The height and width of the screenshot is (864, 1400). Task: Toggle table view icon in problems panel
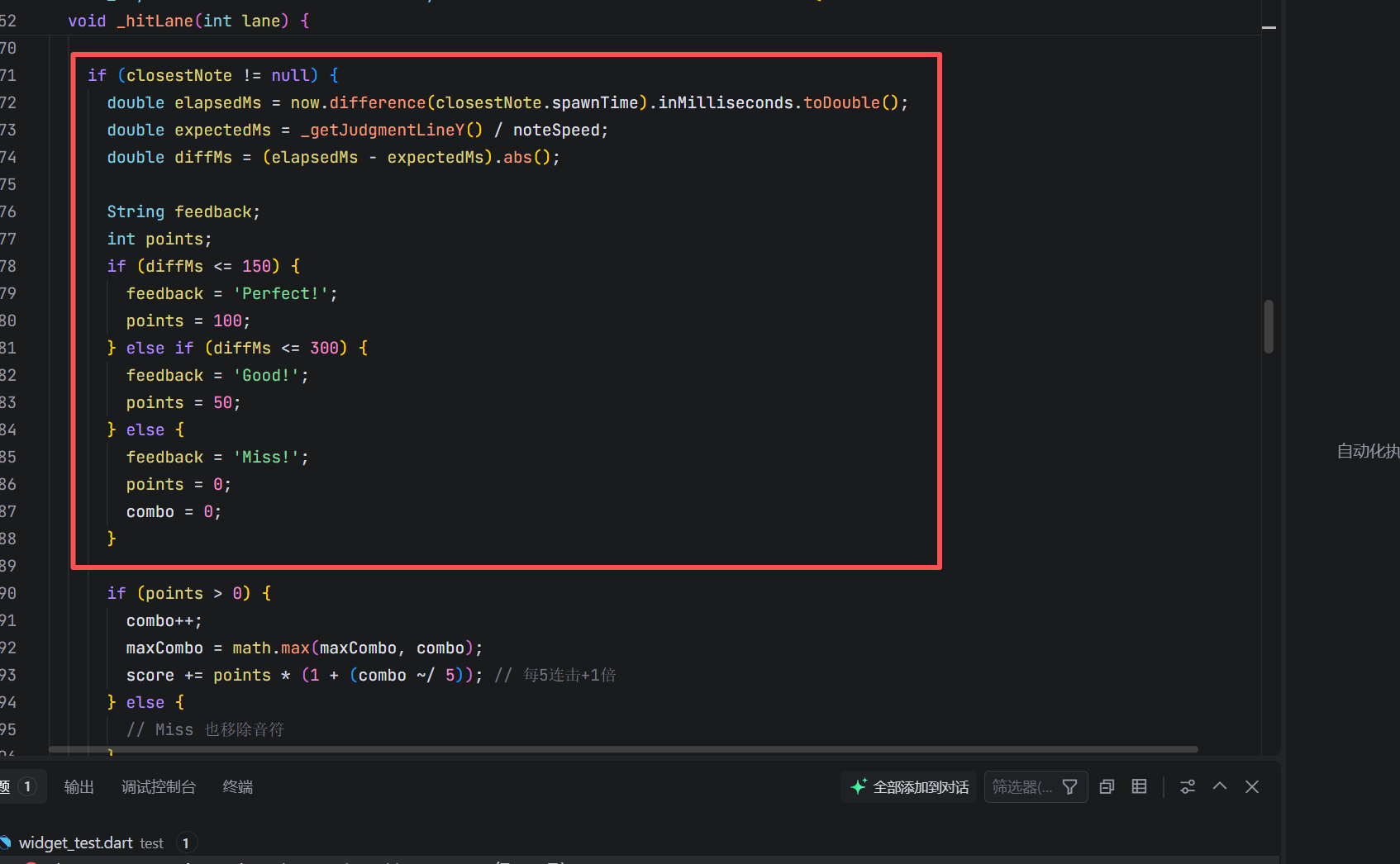1139,787
